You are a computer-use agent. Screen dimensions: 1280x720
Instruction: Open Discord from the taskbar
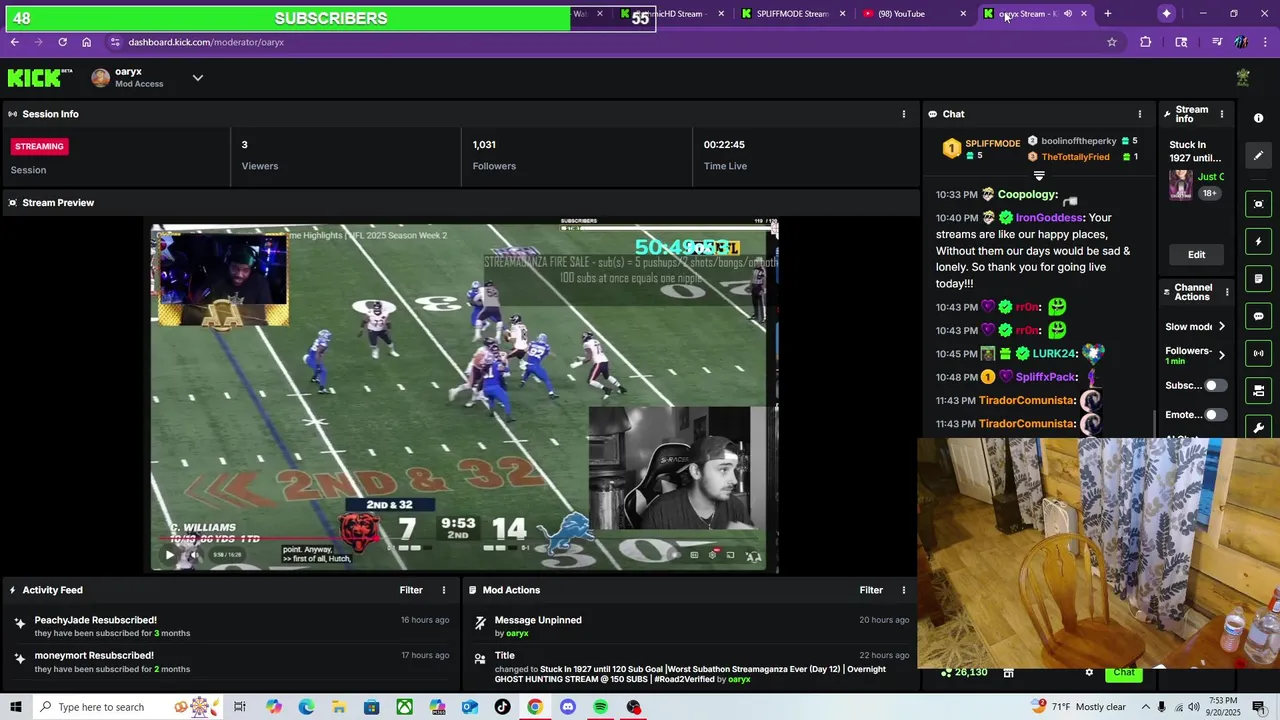[568, 707]
